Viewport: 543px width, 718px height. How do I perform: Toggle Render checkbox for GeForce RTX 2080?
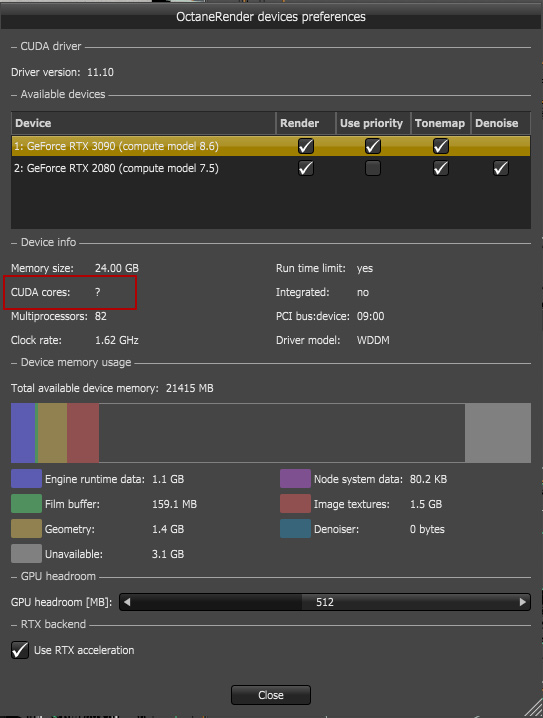click(x=306, y=168)
